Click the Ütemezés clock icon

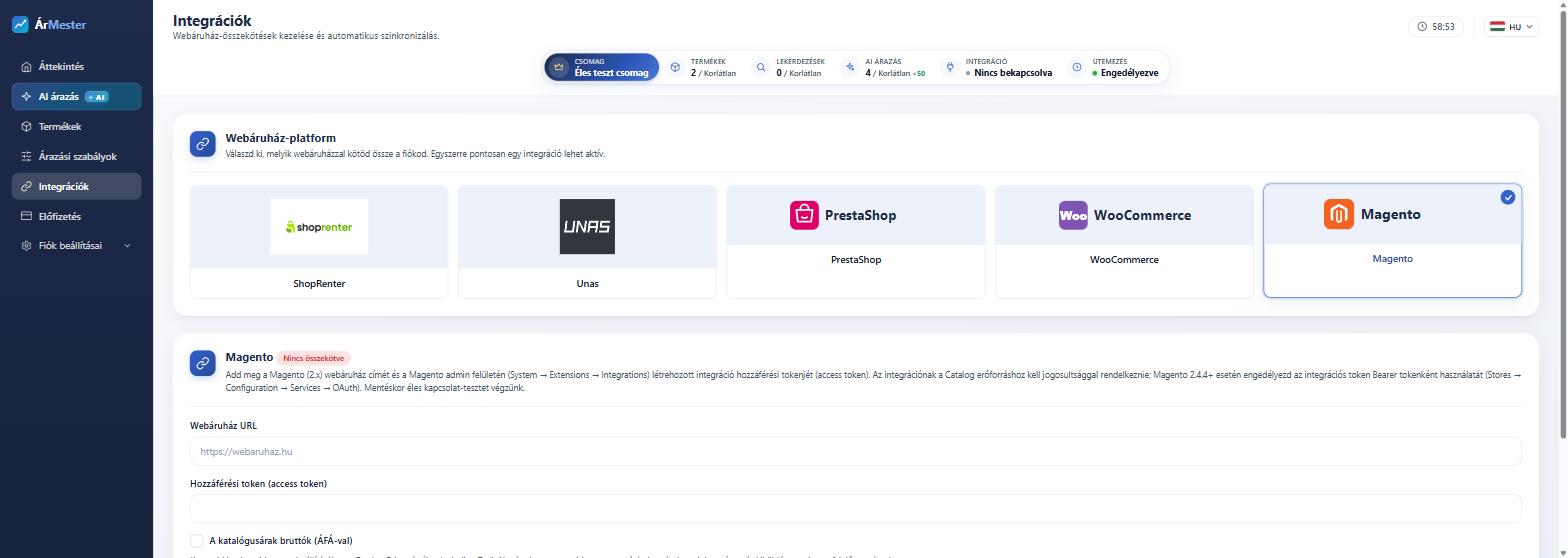pyautogui.click(x=1077, y=67)
